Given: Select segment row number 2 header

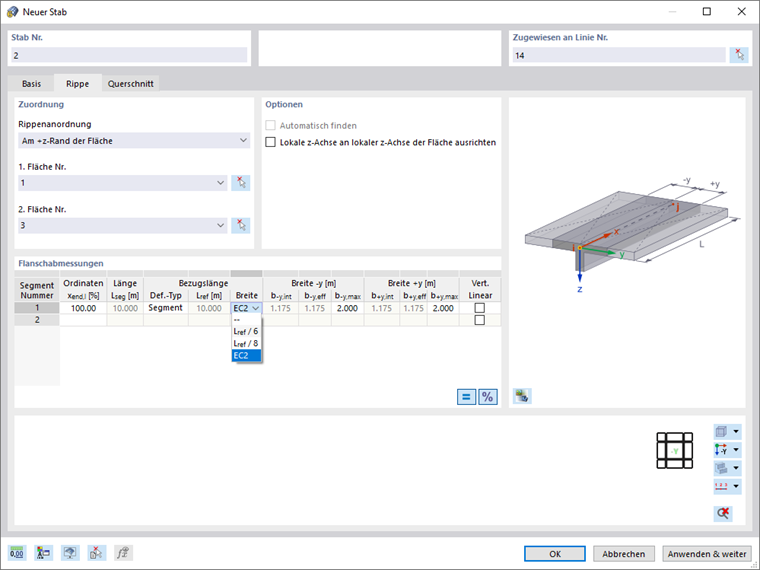Looking at the screenshot, I should [37, 320].
